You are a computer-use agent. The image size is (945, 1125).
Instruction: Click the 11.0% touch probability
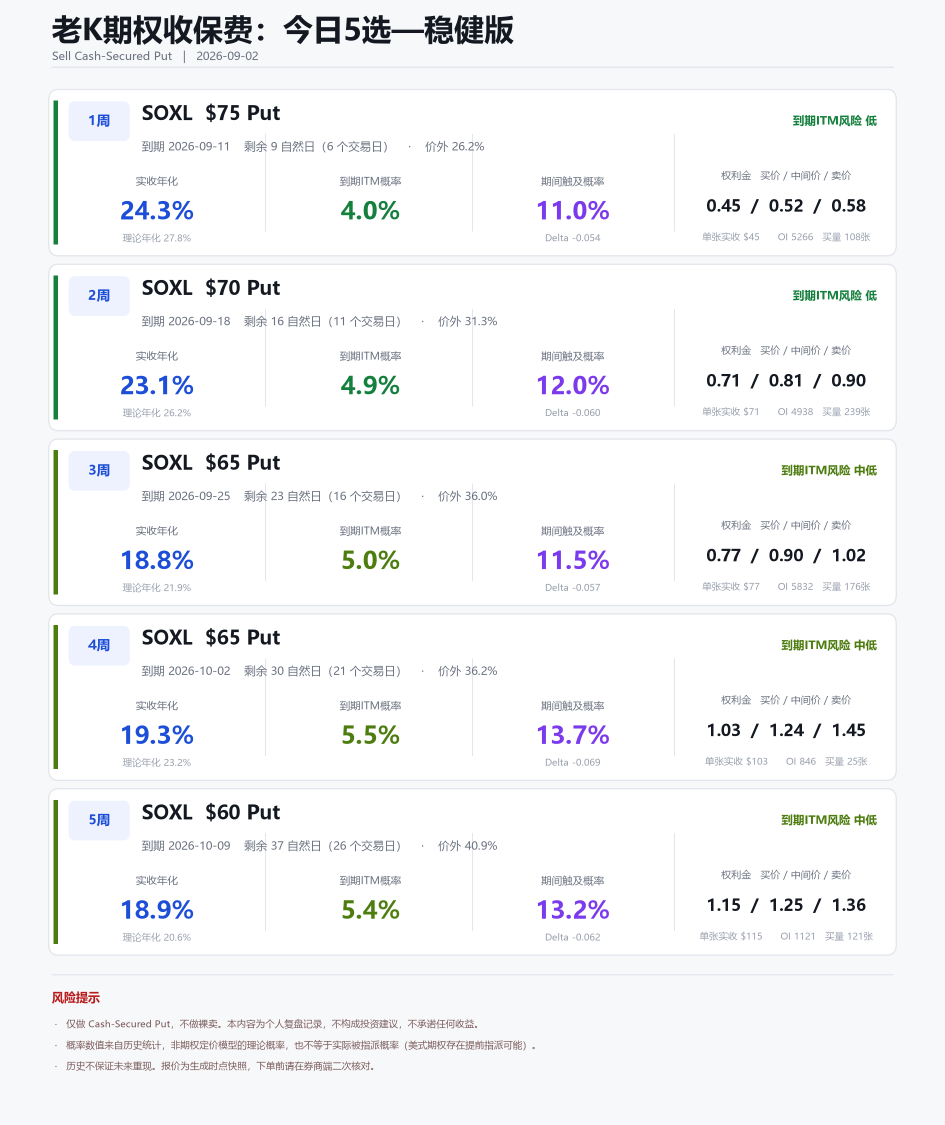pos(573,210)
